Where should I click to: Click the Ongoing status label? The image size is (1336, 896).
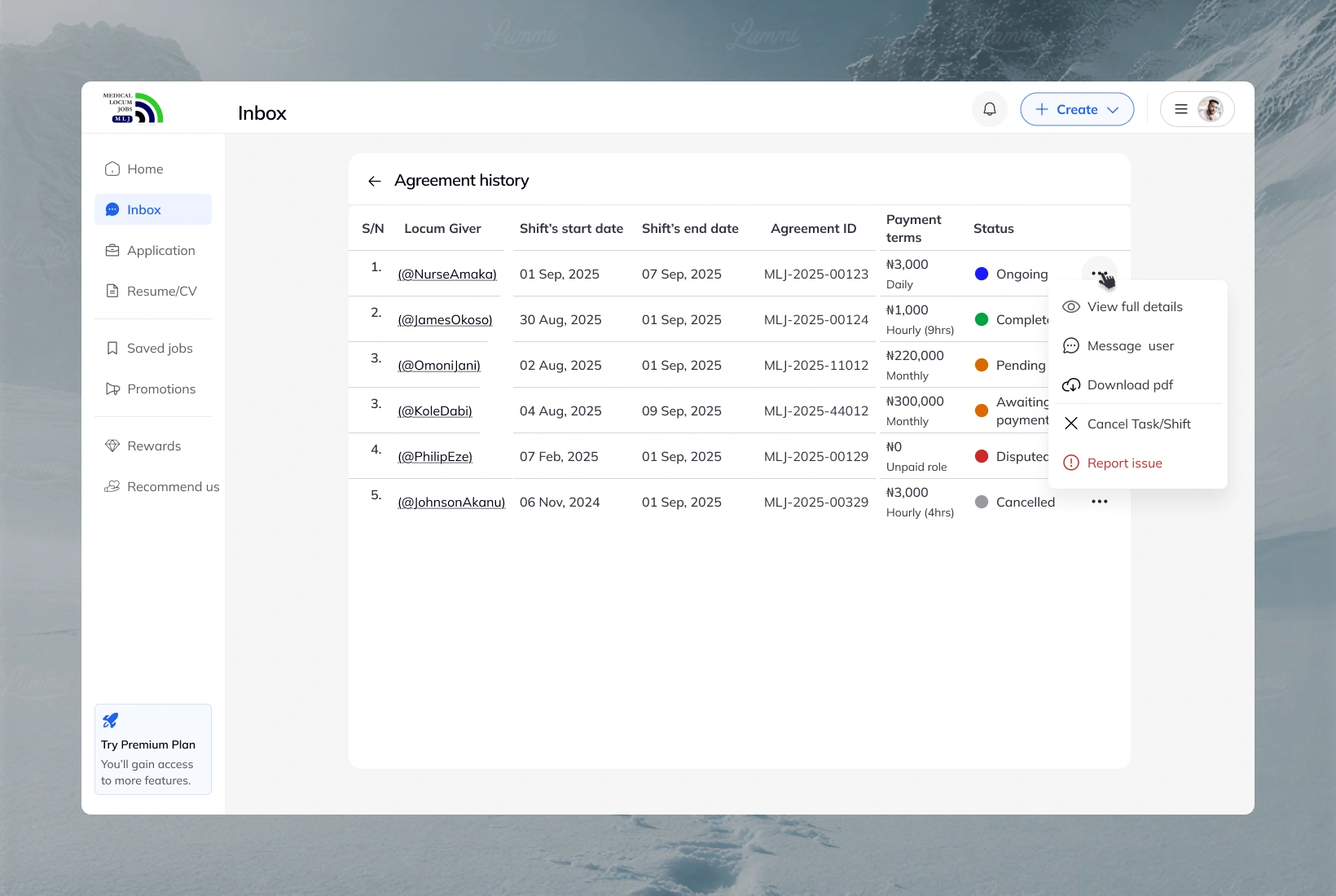click(1022, 274)
